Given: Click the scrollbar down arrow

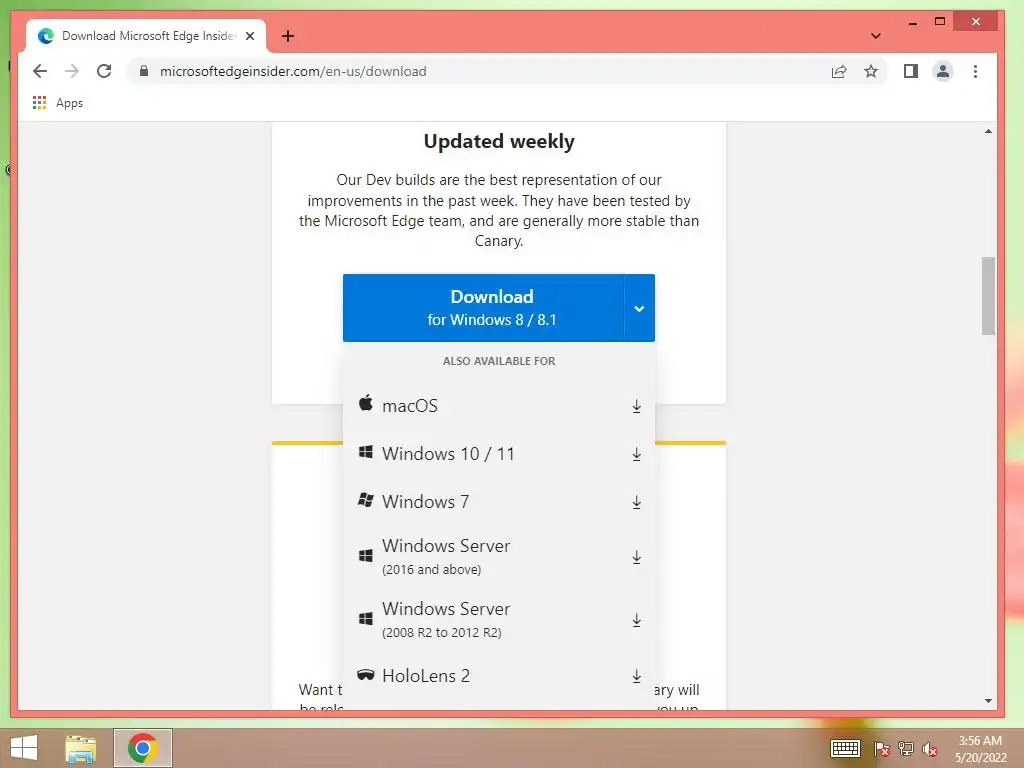Looking at the screenshot, I should click(988, 701).
